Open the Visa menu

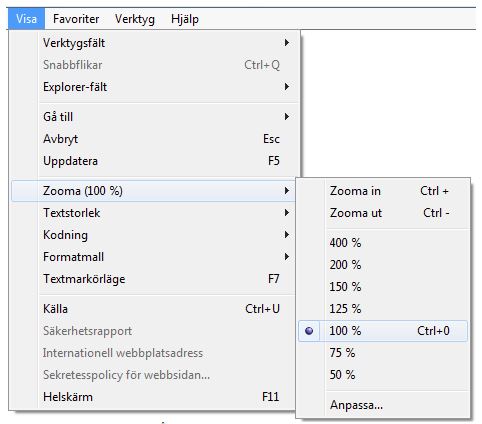pos(26,19)
